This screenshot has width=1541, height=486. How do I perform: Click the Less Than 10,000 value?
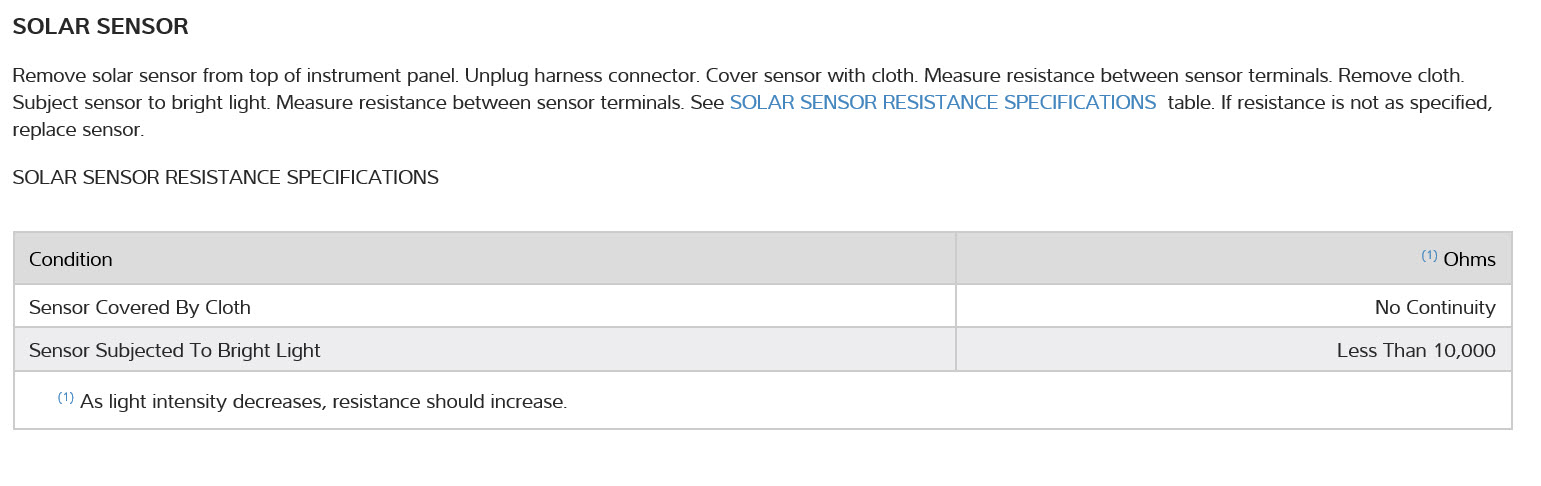coord(1416,351)
